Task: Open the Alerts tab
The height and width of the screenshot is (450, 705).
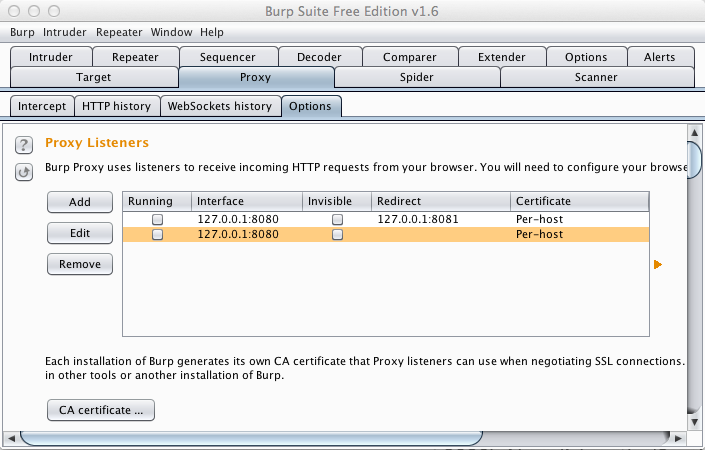Action: pos(660,57)
